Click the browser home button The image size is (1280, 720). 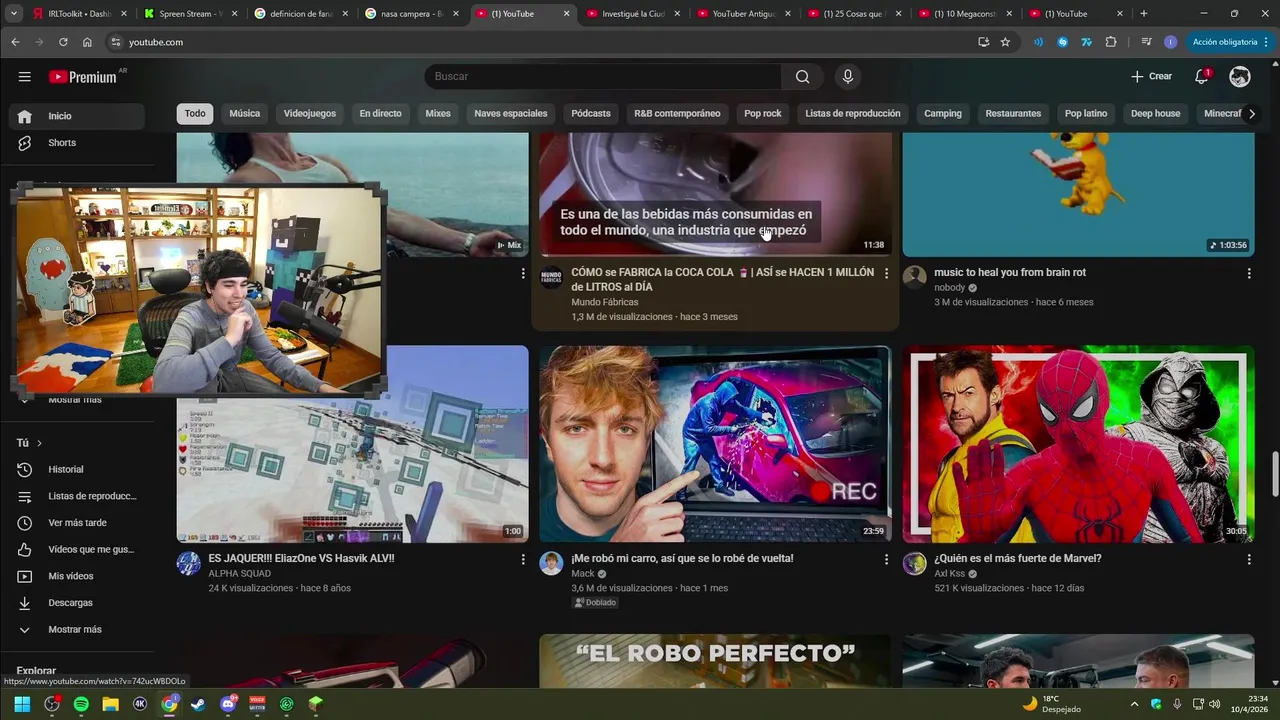(87, 42)
